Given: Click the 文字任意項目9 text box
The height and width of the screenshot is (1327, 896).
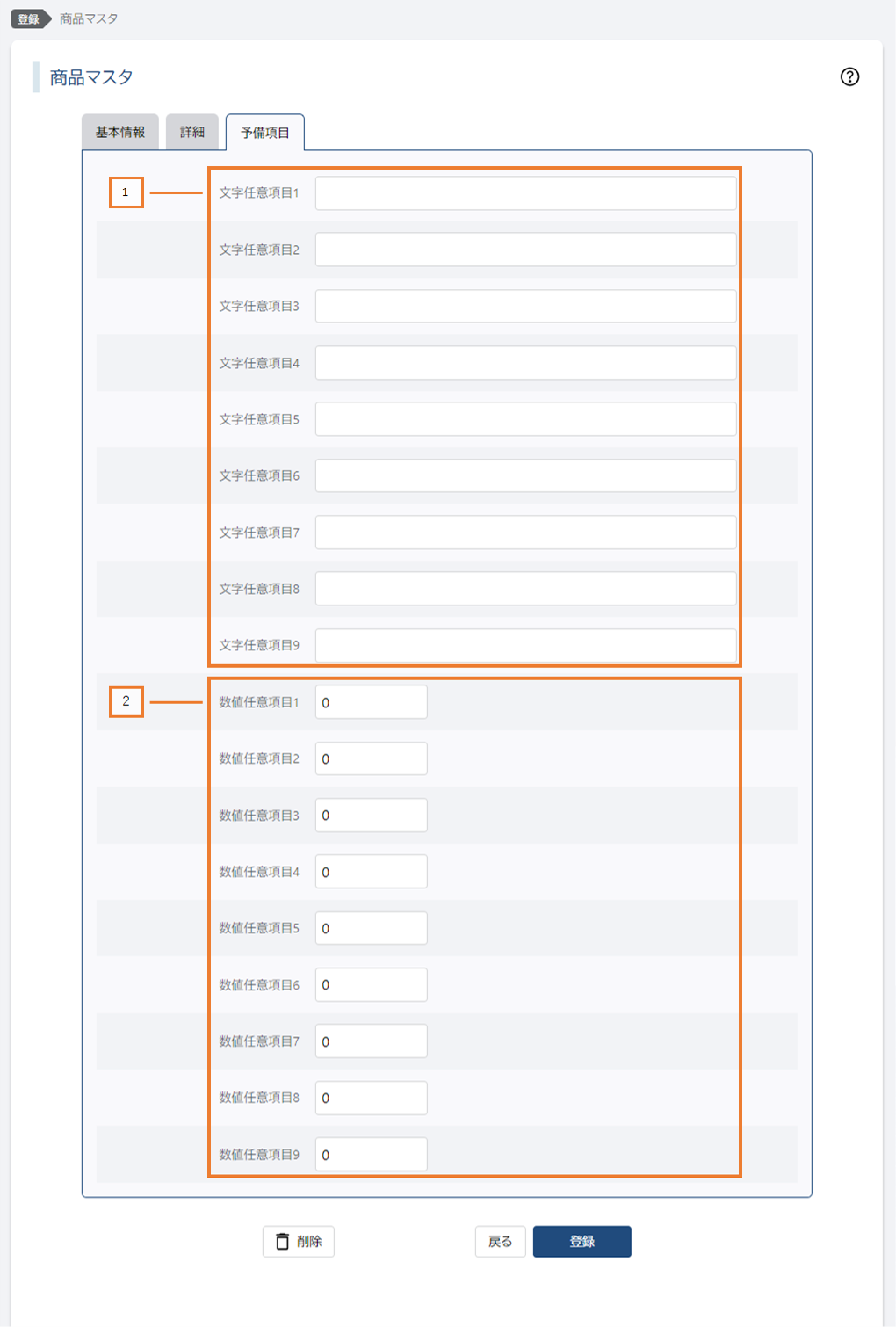Looking at the screenshot, I should [x=525, y=645].
